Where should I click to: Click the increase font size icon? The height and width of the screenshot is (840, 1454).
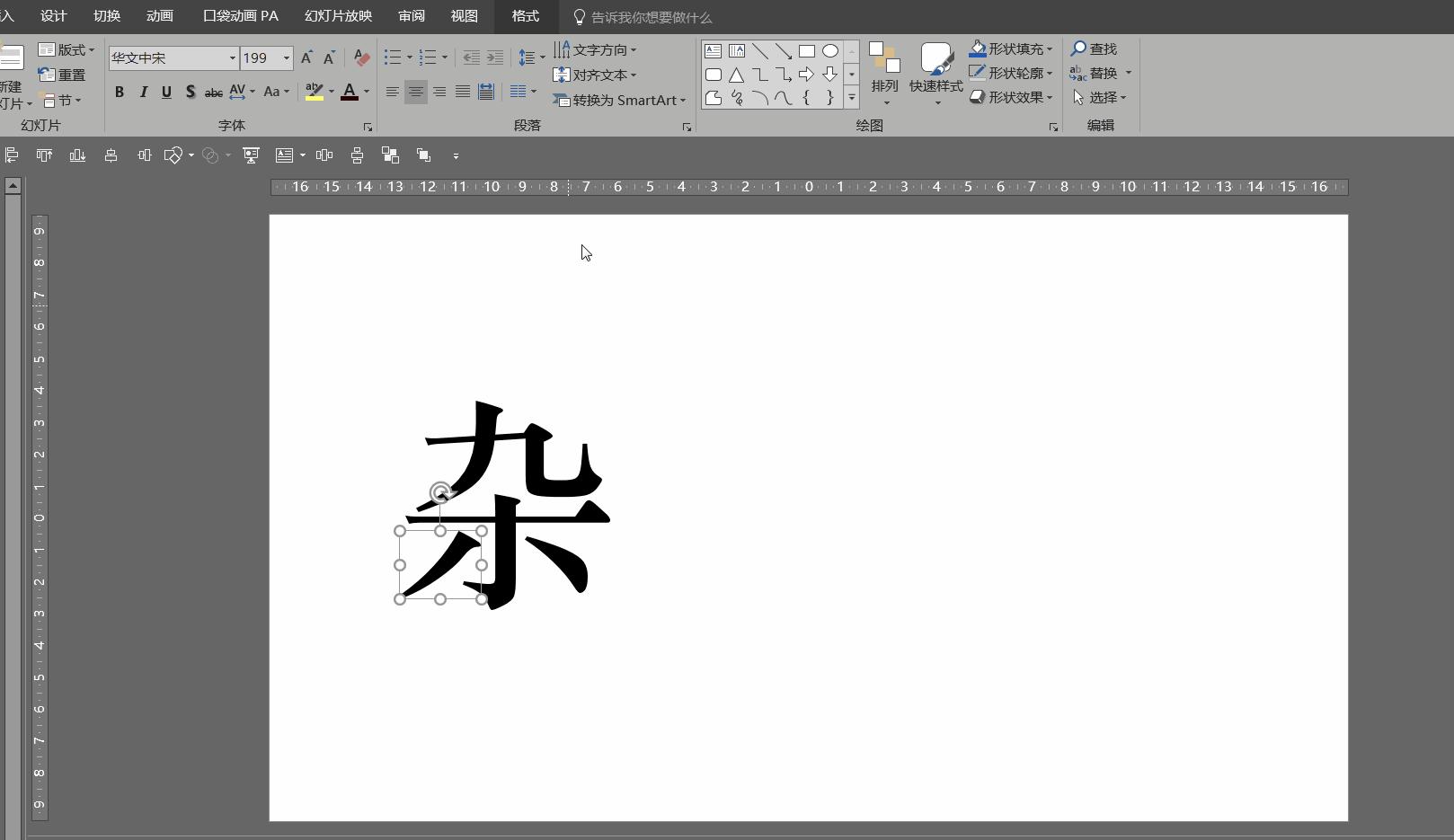pos(306,57)
